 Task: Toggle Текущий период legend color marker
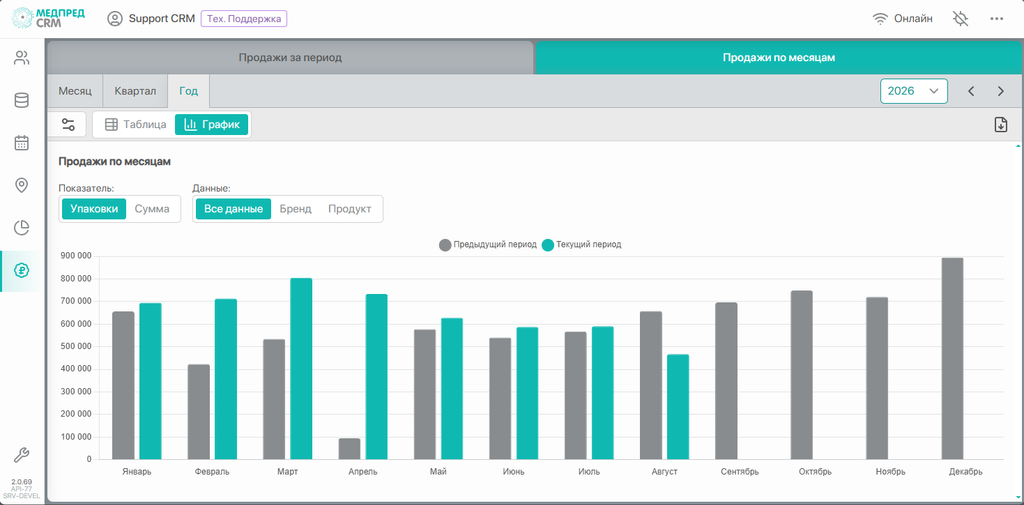click(x=548, y=245)
